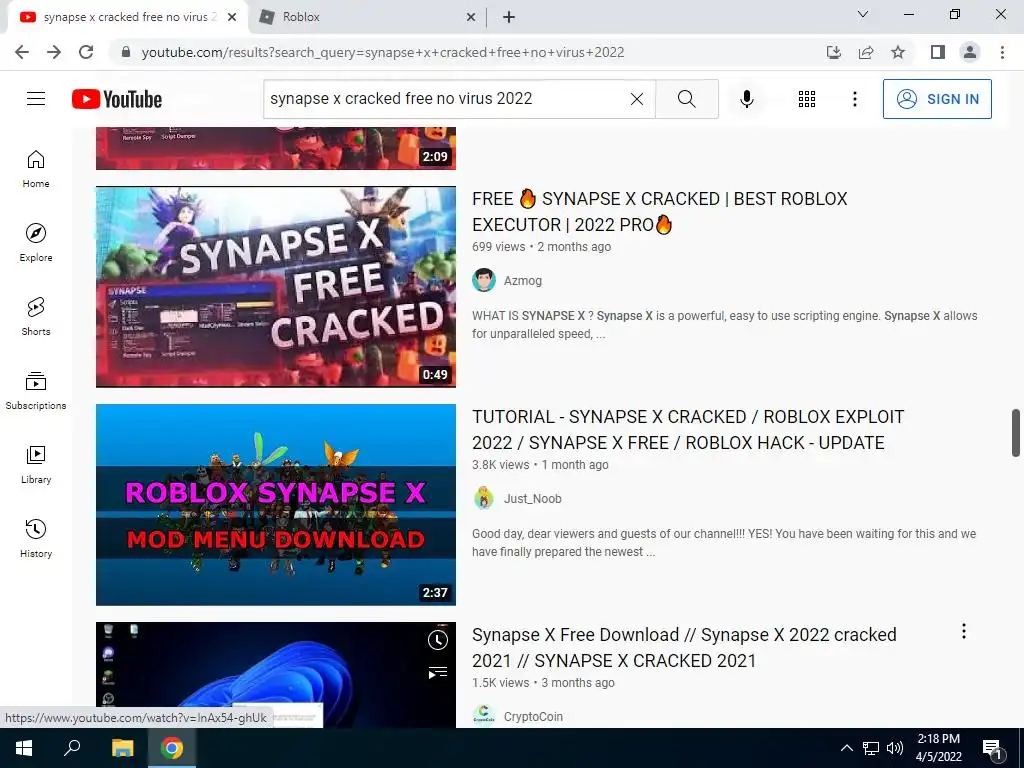Open Explore in sidebar
This screenshot has height=768, width=1024.
[x=36, y=242]
